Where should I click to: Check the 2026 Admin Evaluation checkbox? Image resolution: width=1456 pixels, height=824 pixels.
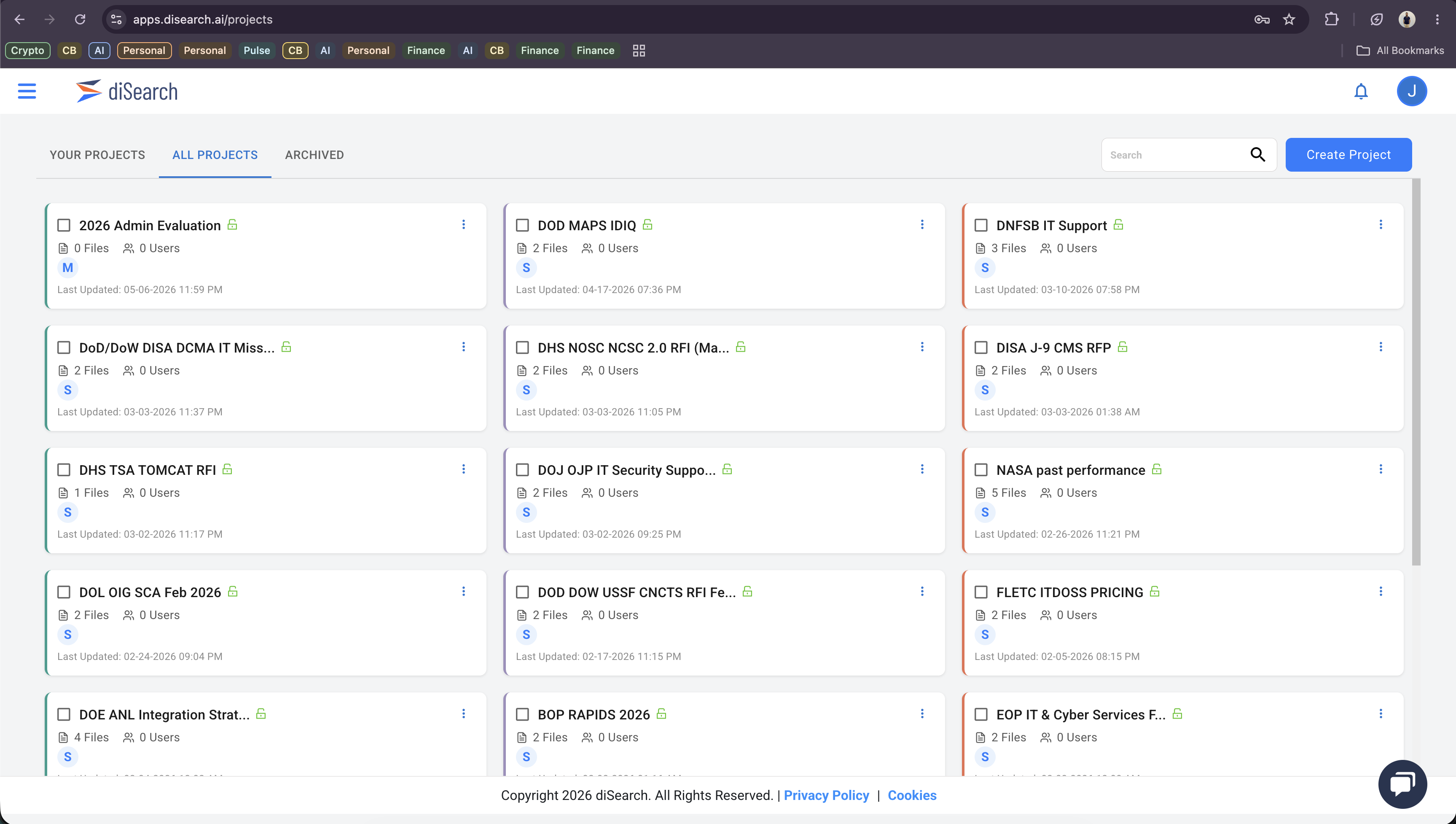tap(64, 225)
